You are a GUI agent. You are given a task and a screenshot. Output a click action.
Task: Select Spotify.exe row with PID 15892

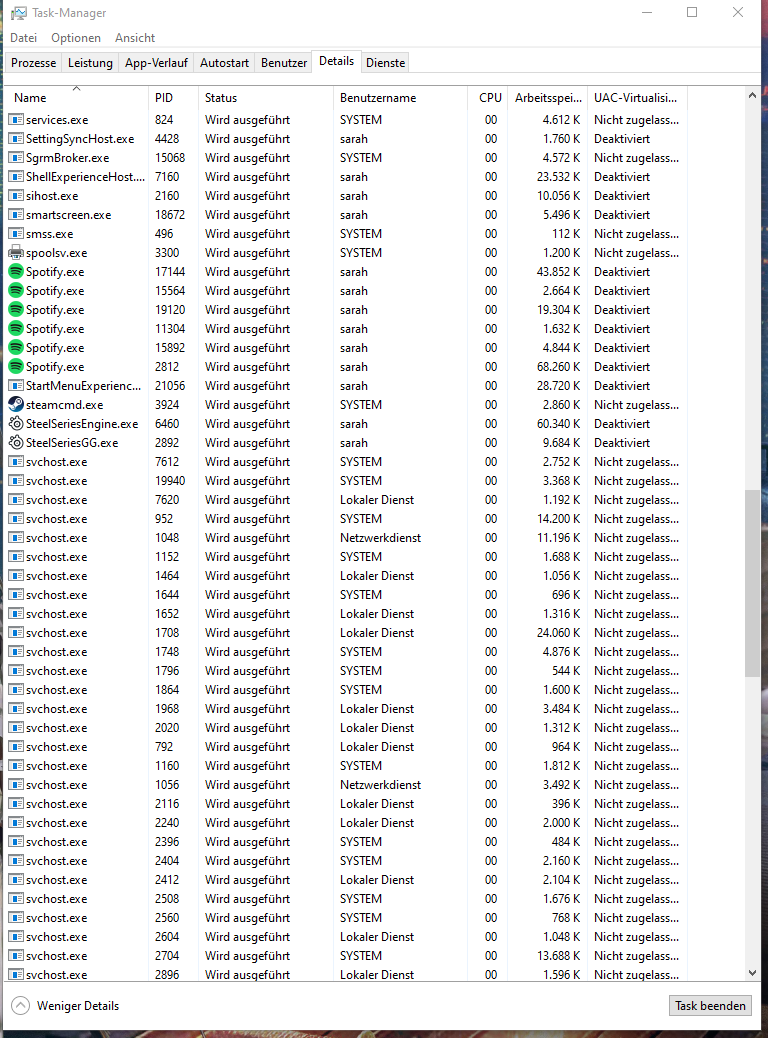[x=346, y=348]
